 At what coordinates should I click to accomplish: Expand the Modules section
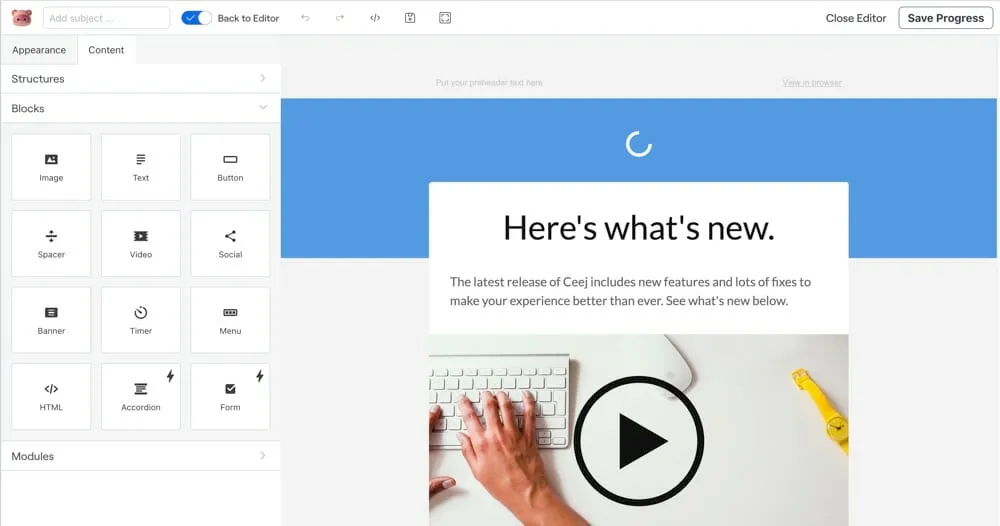point(140,456)
